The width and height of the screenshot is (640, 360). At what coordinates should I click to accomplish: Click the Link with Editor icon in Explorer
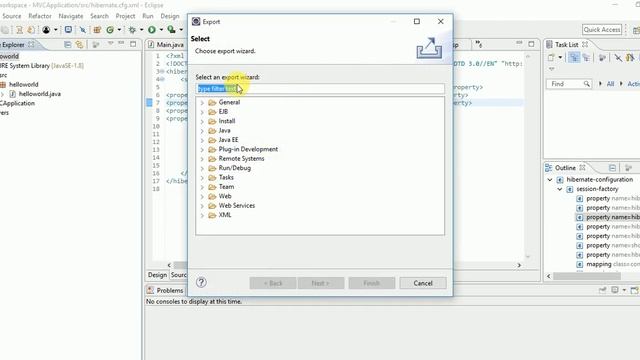point(79,44)
